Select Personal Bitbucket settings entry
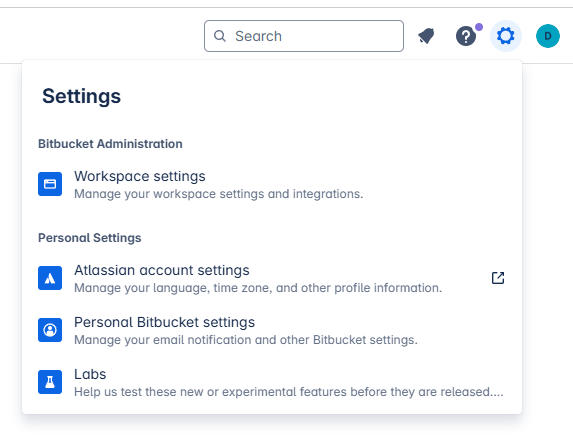This screenshot has height=443, width=573. pyautogui.click(x=272, y=330)
